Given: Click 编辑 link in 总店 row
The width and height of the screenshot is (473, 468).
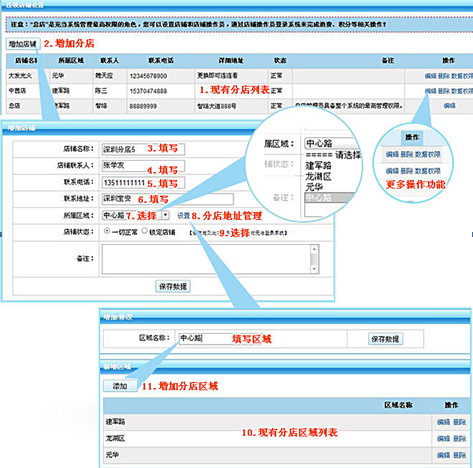Looking at the screenshot, I should [449, 106].
